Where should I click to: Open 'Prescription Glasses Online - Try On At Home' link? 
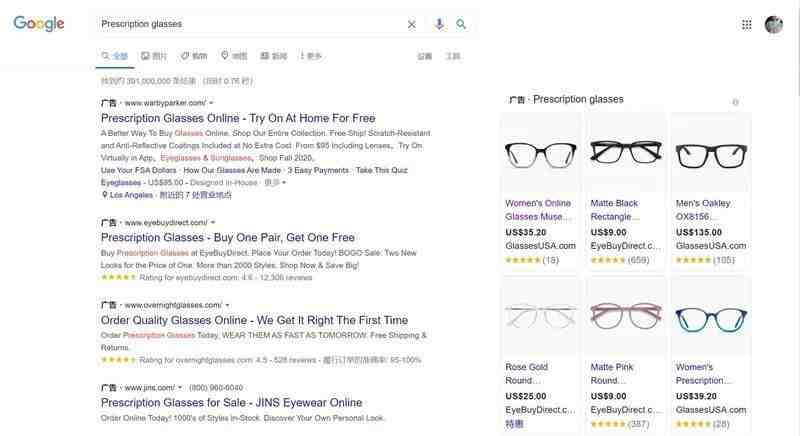[238, 118]
